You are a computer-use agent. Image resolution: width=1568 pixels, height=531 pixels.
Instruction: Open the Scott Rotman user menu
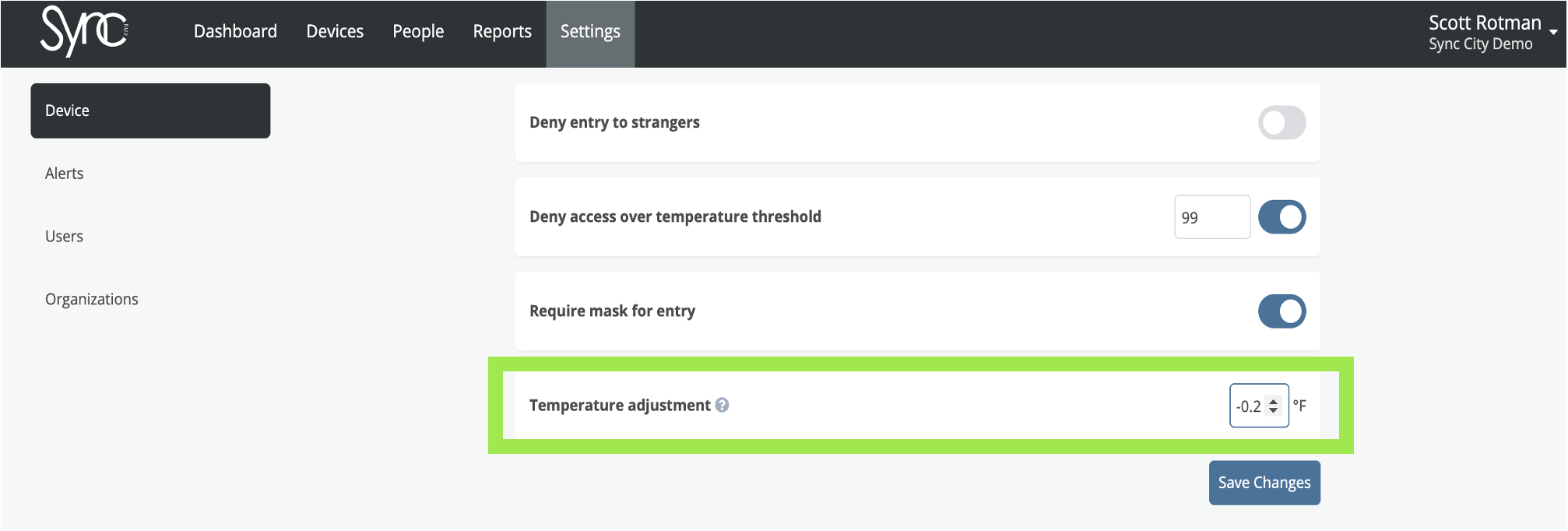1485,33
